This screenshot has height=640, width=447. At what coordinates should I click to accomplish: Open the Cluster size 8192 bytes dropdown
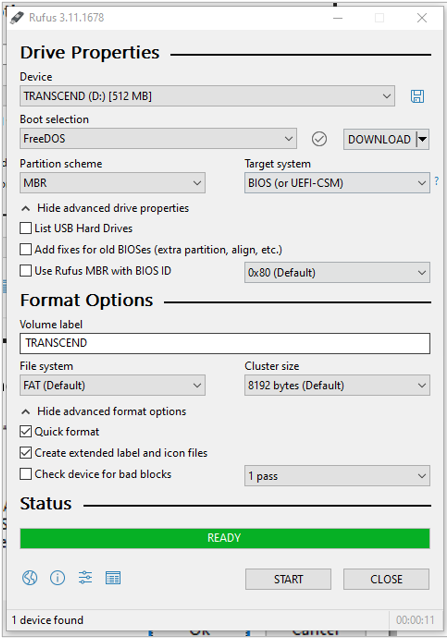click(x=337, y=385)
